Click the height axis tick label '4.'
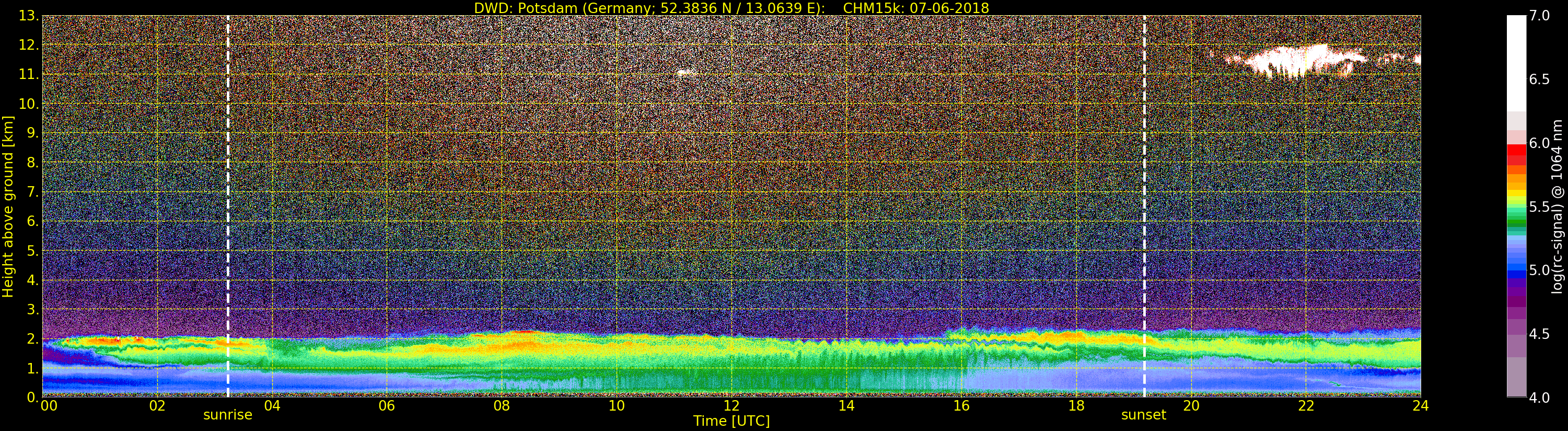1568x431 pixels. (x=33, y=280)
